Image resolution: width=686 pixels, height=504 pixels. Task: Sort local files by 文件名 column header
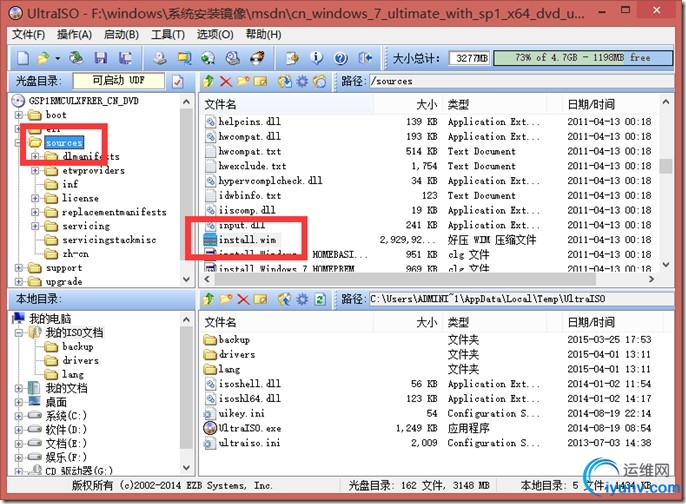coord(287,322)
